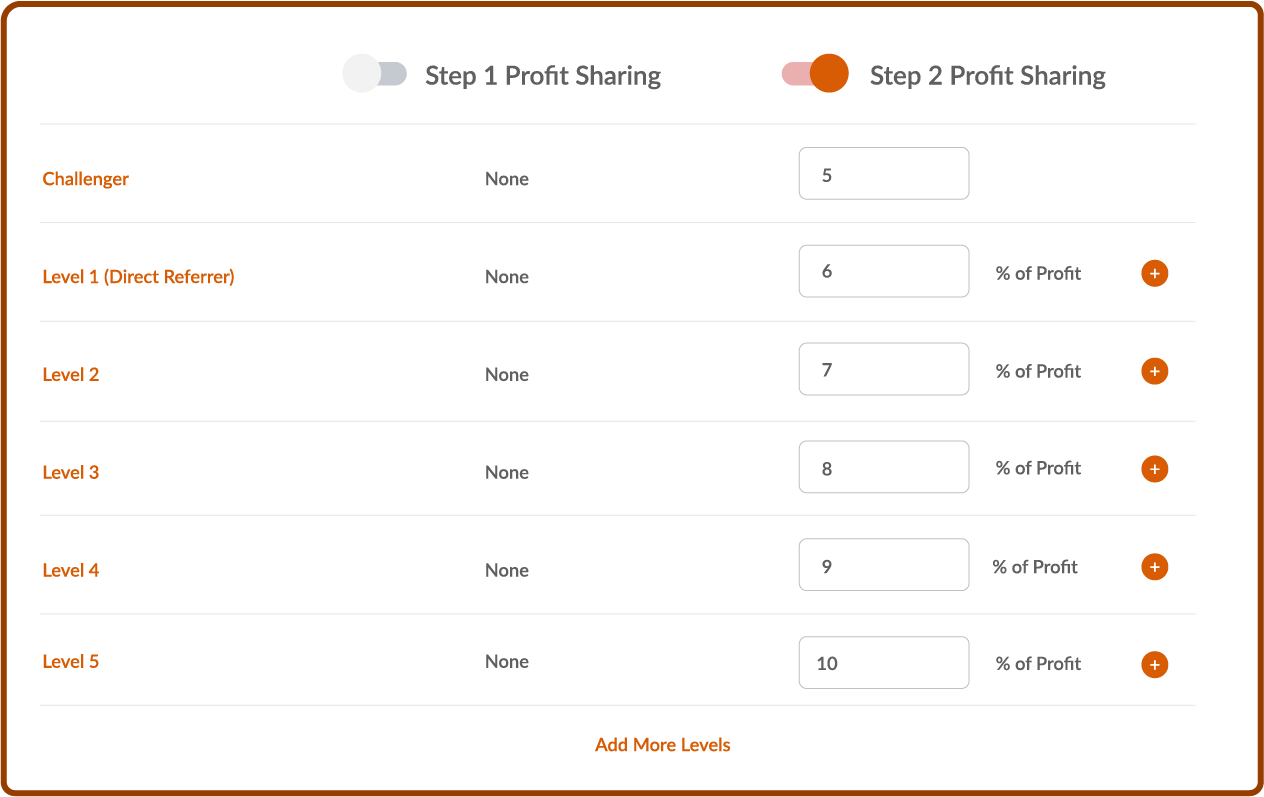
Task: Click Step 2 Profit Sharing heading text
Action: point(988,76)
